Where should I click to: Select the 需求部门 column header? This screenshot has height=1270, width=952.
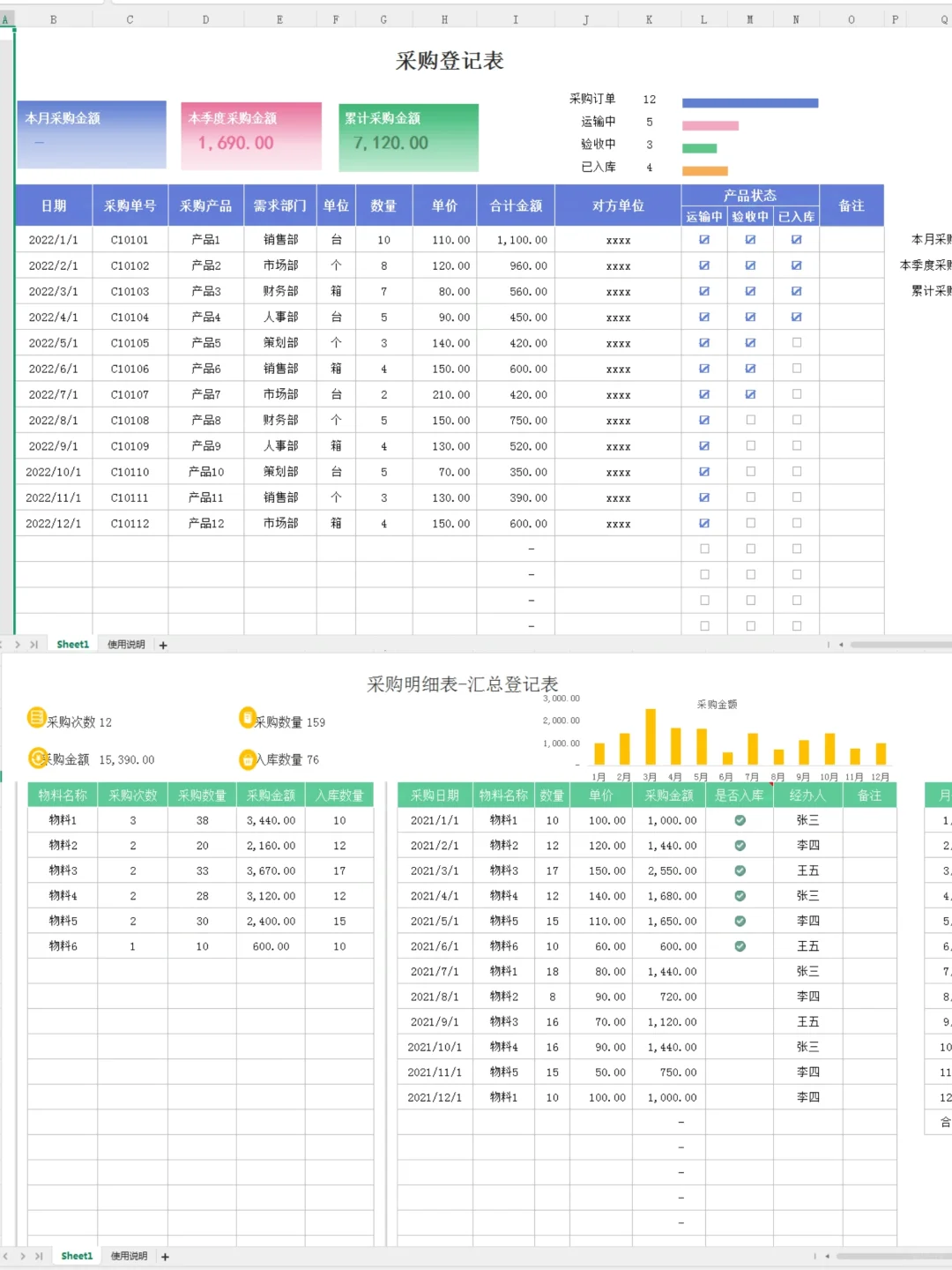(279, 205)
